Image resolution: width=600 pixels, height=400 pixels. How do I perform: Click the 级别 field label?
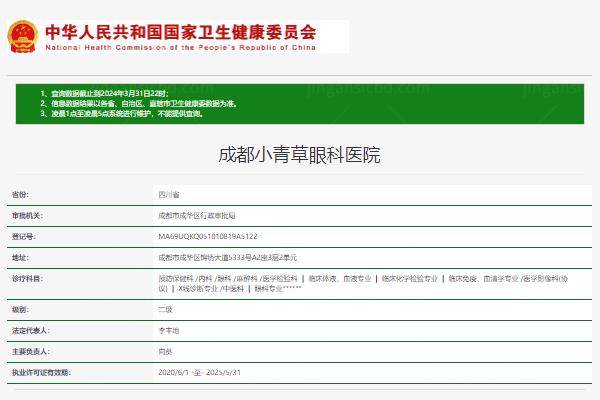coord(20,309)
